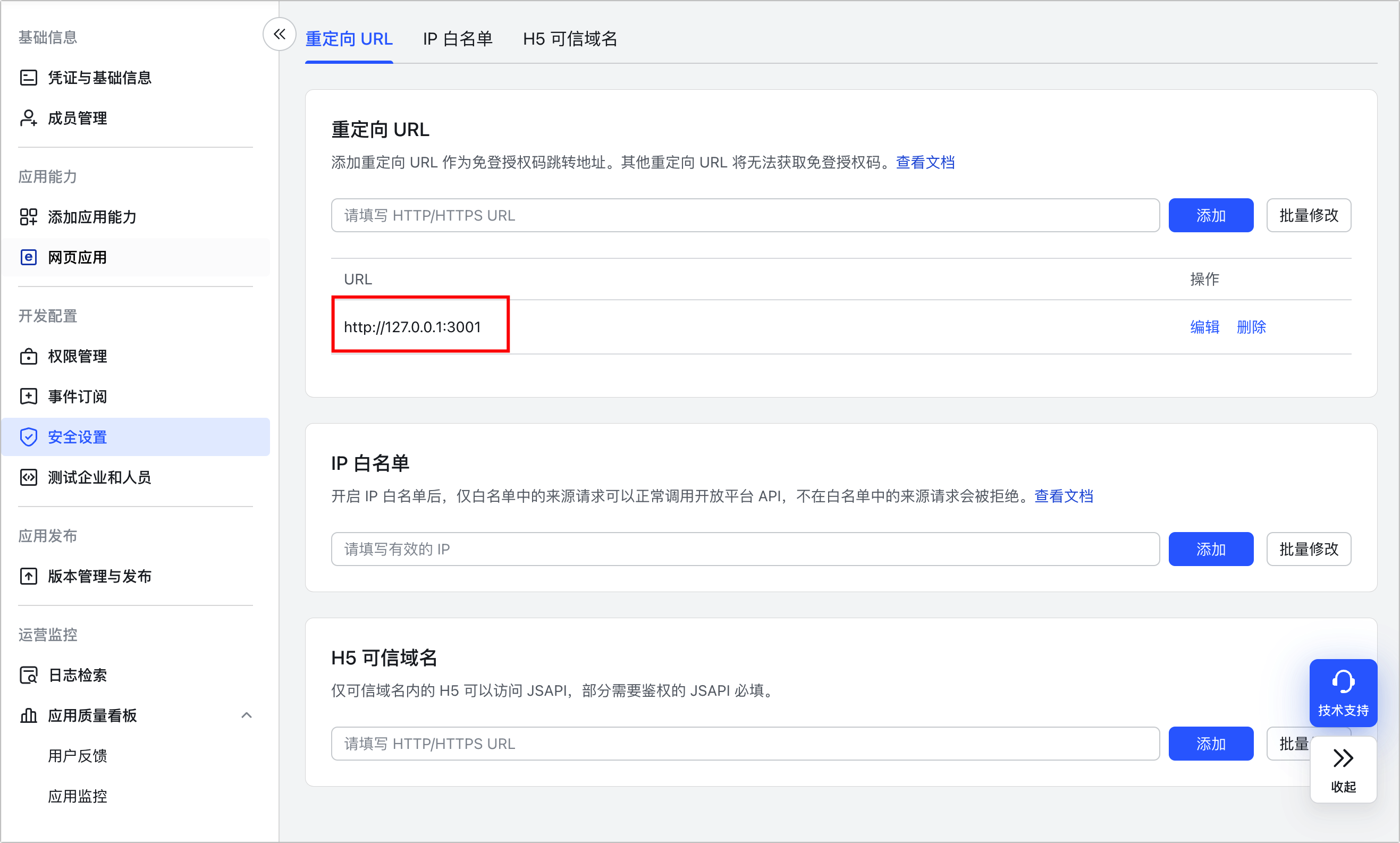The image size is (1400, 843).
Task: Collapse the sidebar with double-chevron button
Action: point(279,34)
